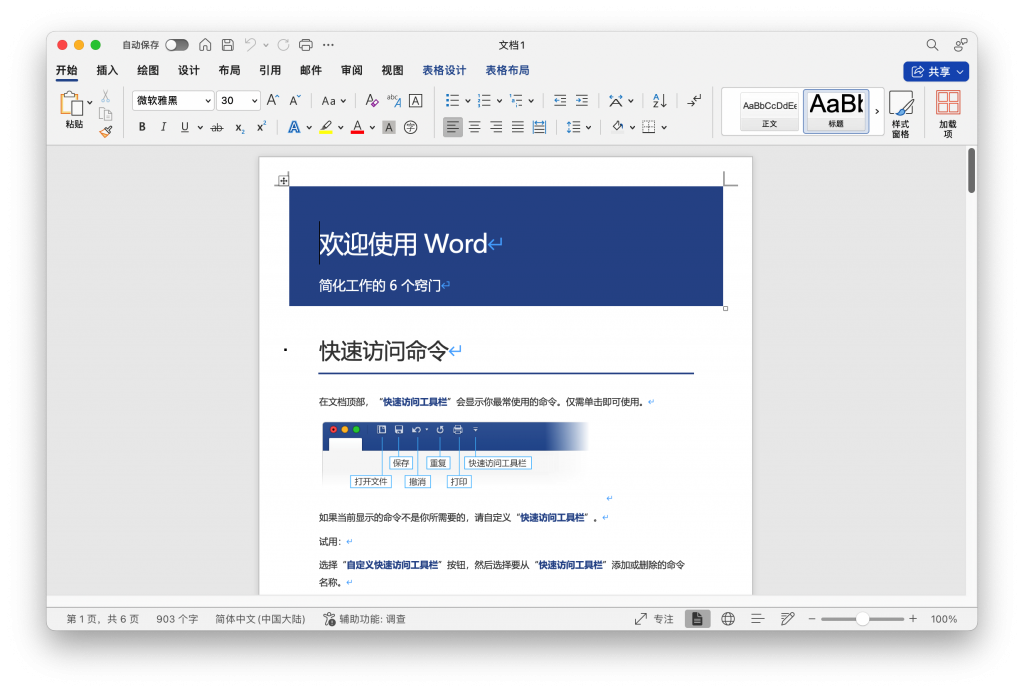Switch to the Draw tab

(x=148, y=71)
